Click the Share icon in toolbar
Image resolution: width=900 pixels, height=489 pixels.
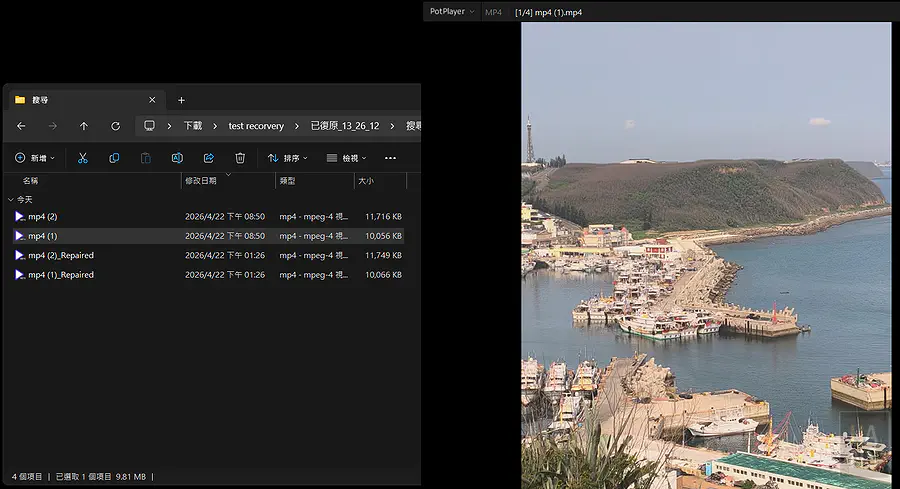[x=209, y=158]
